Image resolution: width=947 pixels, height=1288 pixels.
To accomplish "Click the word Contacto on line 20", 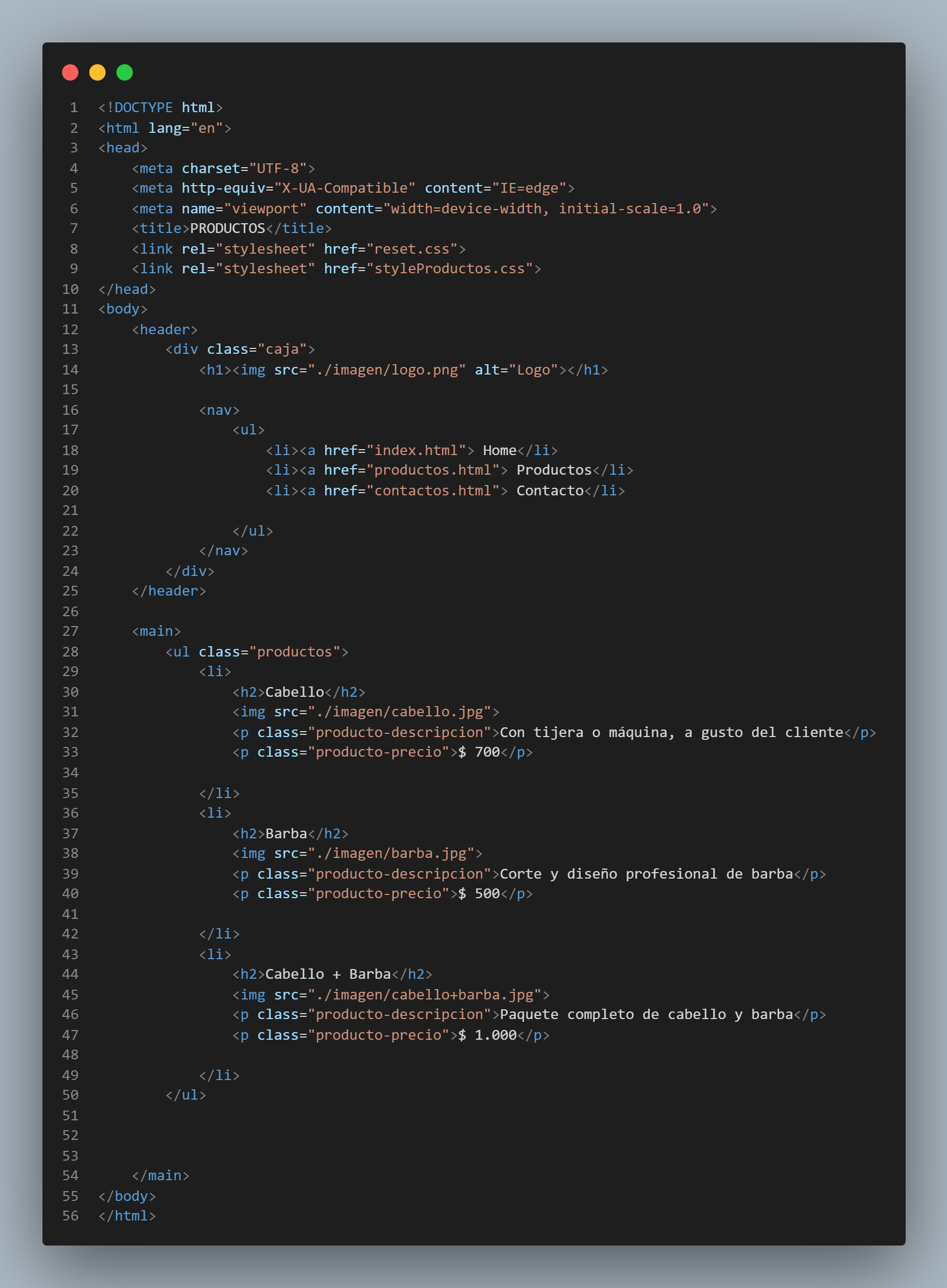I will [x=550, y=490].
